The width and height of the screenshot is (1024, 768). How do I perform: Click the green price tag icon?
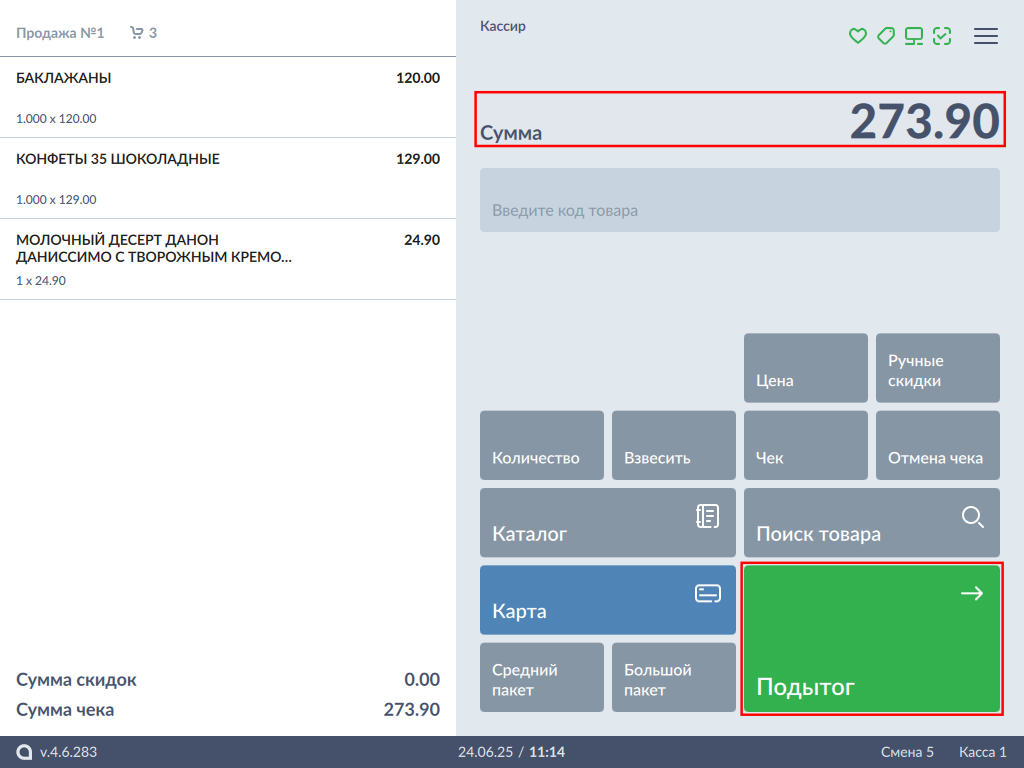885,36
